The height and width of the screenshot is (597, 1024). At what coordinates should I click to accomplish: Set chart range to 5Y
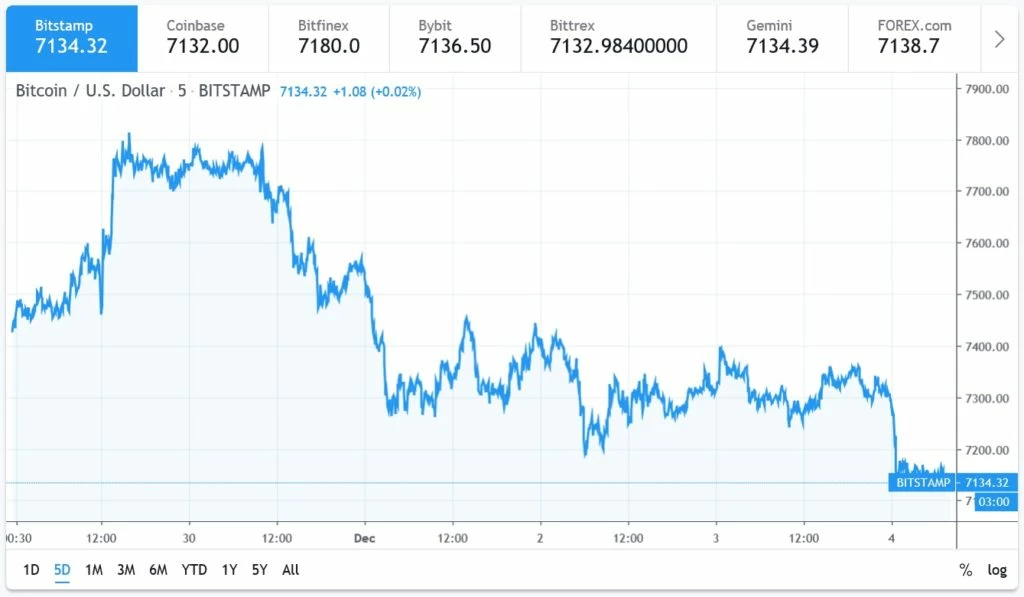(x=259, y=570)
